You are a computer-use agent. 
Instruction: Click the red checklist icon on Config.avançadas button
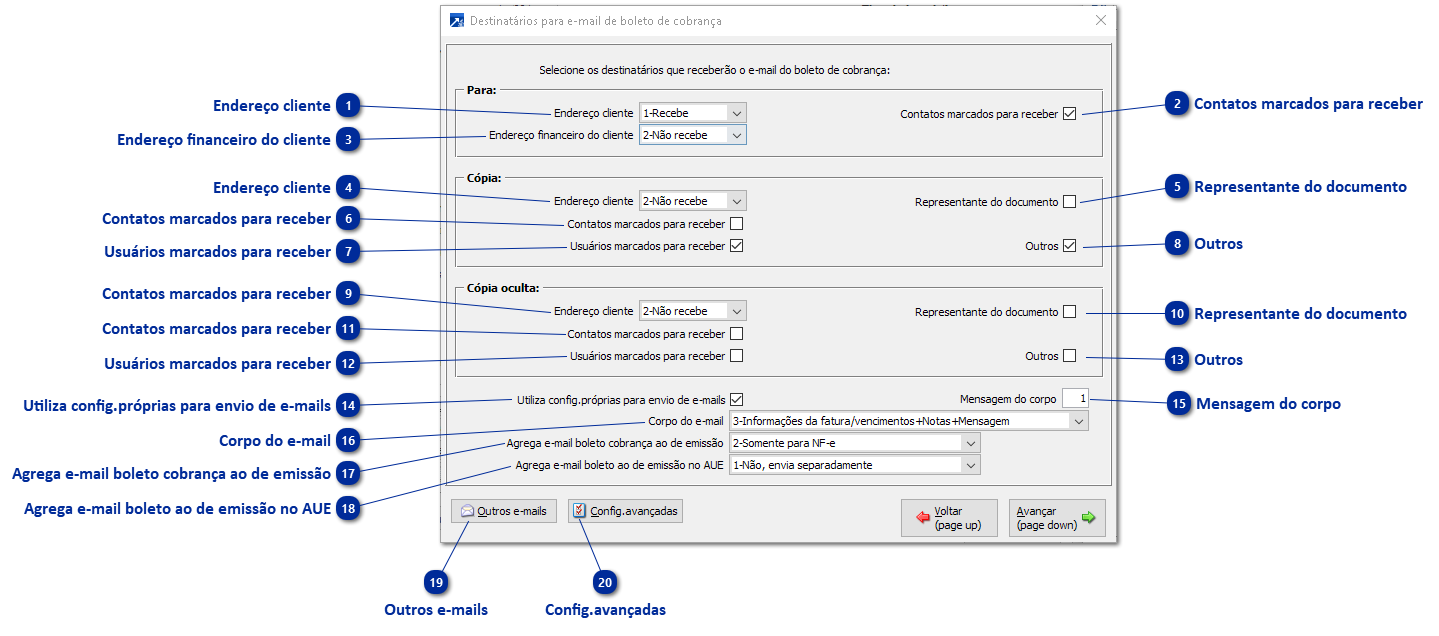[580, 510]
